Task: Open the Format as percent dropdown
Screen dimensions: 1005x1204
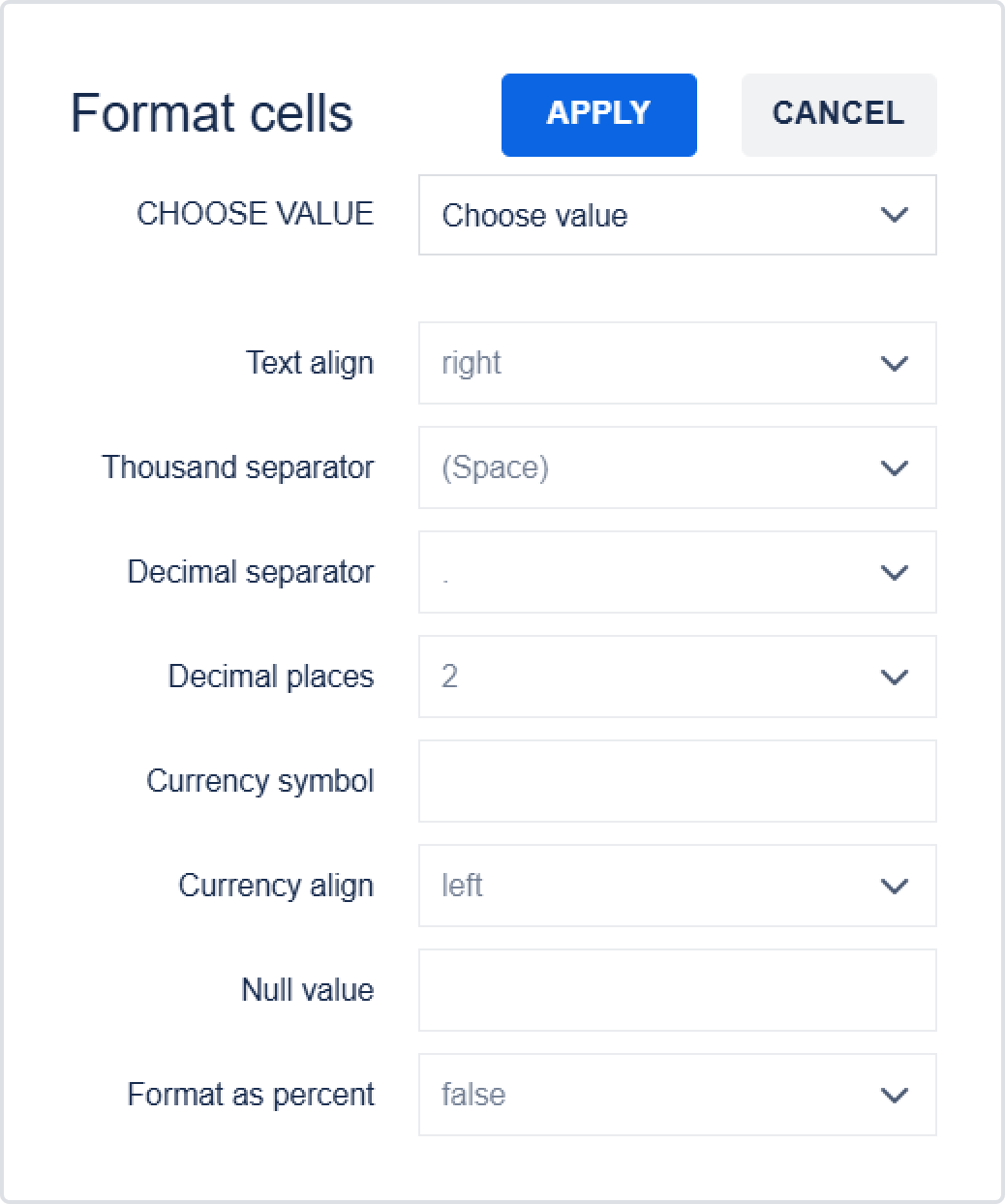Action: [676, 1095]
